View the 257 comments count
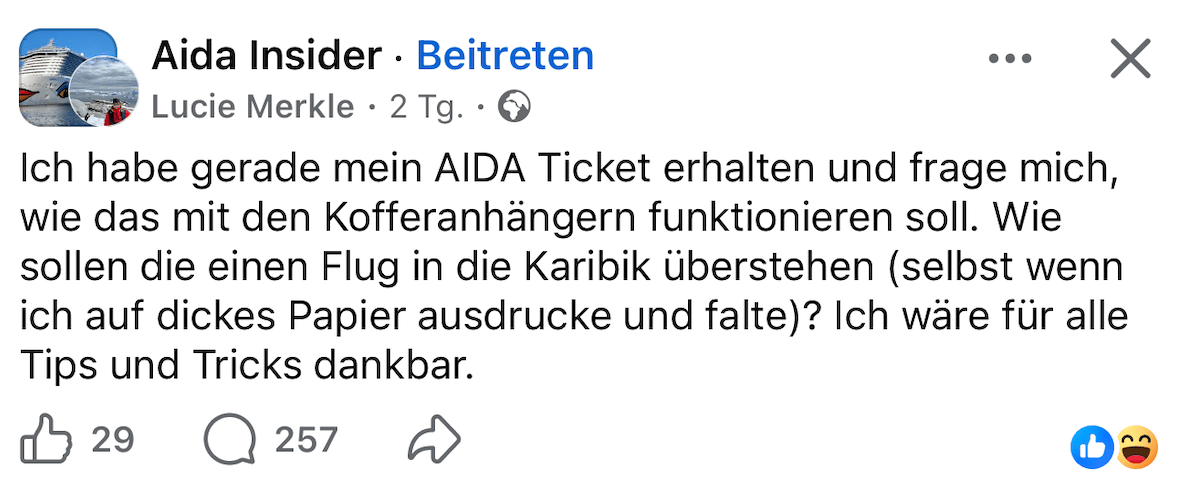Viewport: 1188px width, 504px height. click(x=306, y=440)
